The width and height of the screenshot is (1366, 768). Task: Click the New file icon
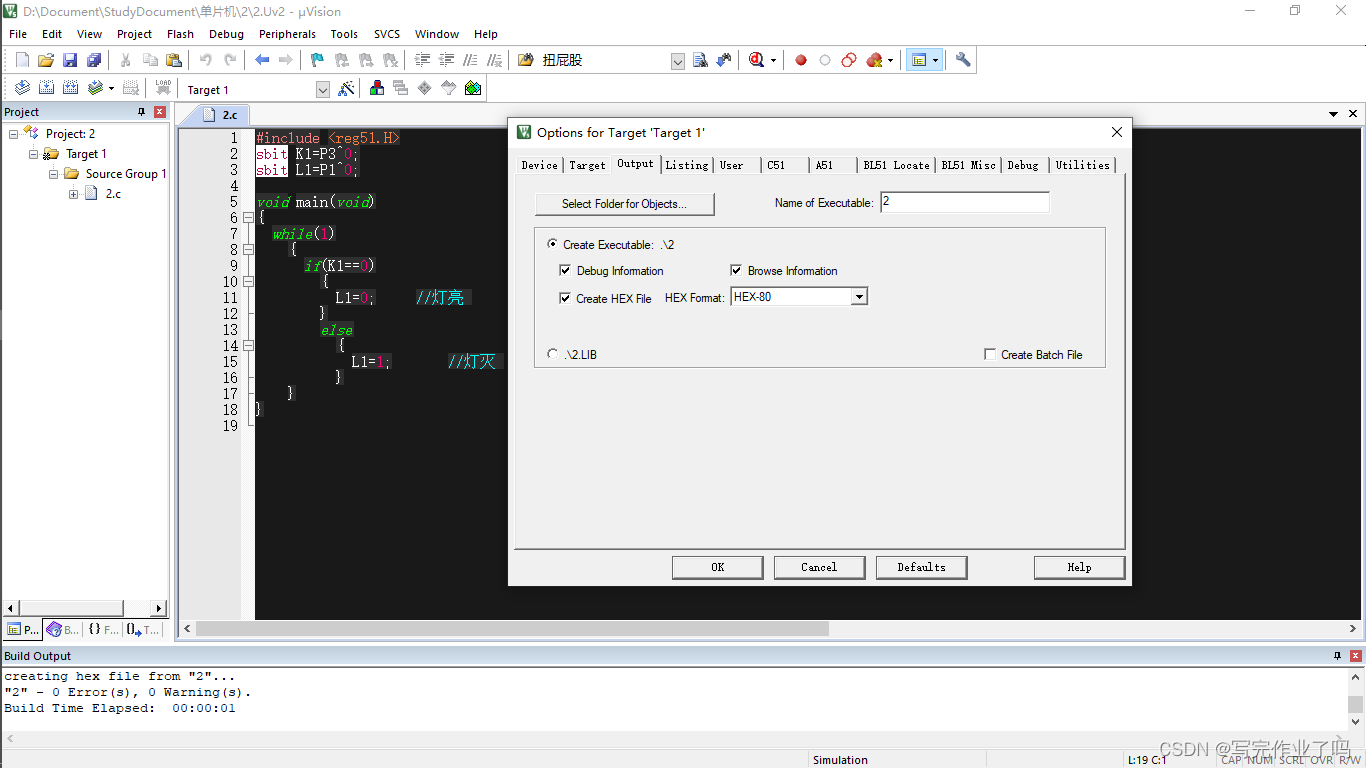click(22, 60)
